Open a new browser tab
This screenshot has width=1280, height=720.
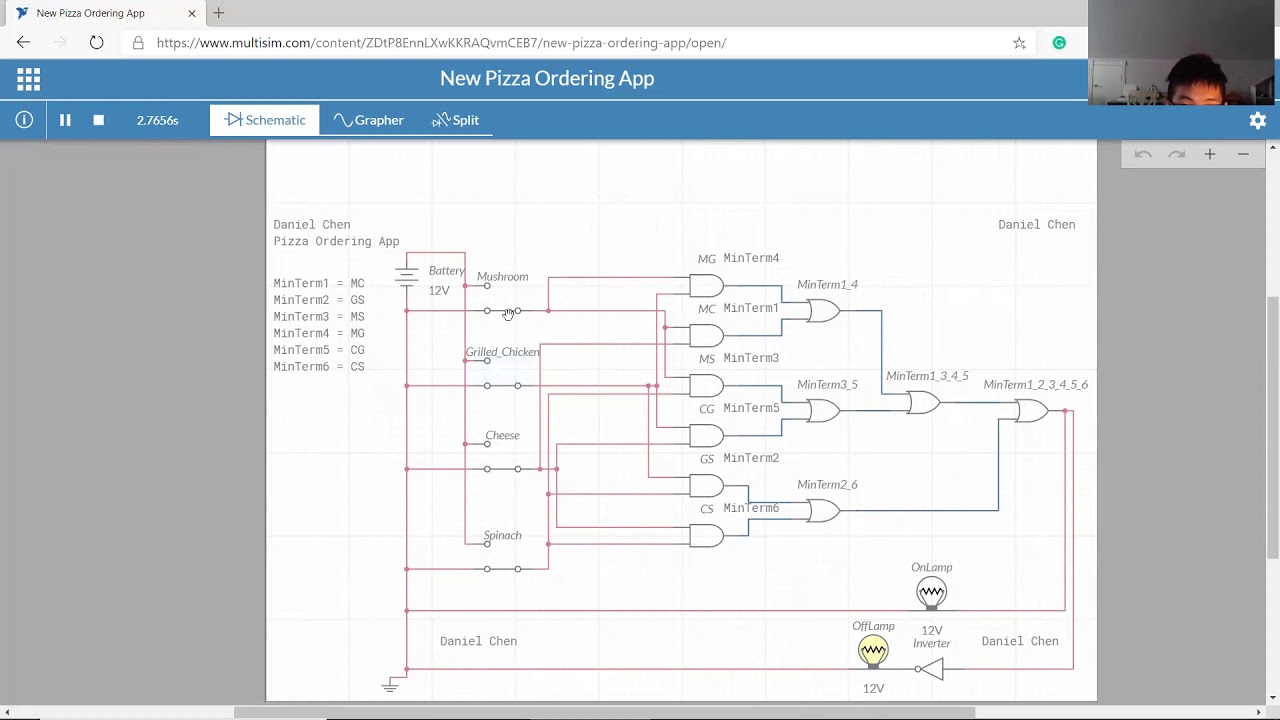click(218, 13)
